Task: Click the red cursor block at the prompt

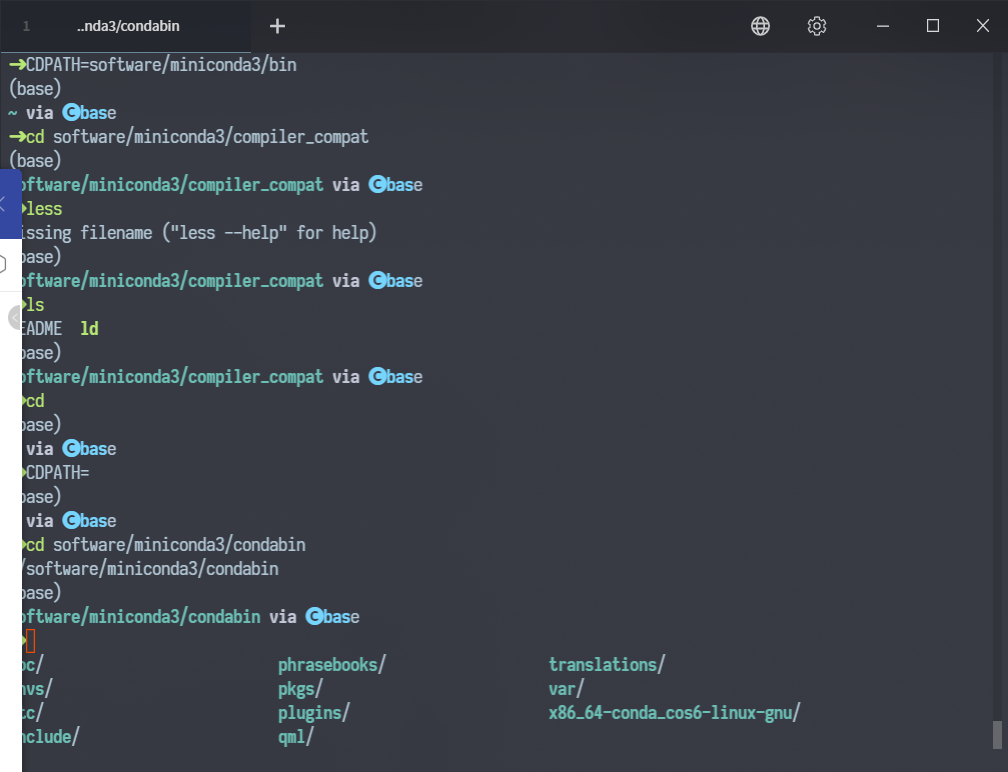Action: [x=29, y=641]
